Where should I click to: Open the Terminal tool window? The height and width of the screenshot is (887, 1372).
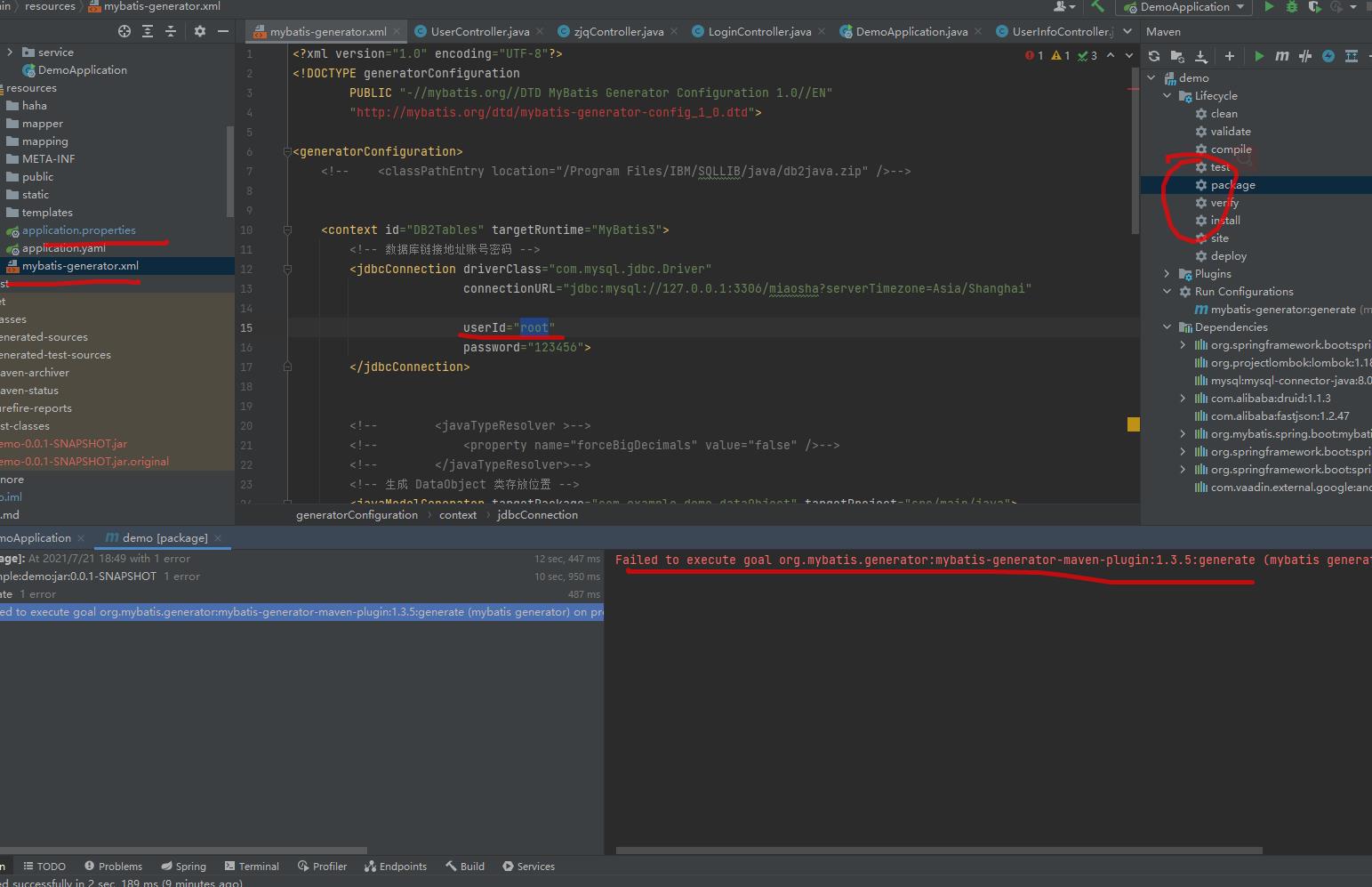pyautogui.click(x=252, y=867)
